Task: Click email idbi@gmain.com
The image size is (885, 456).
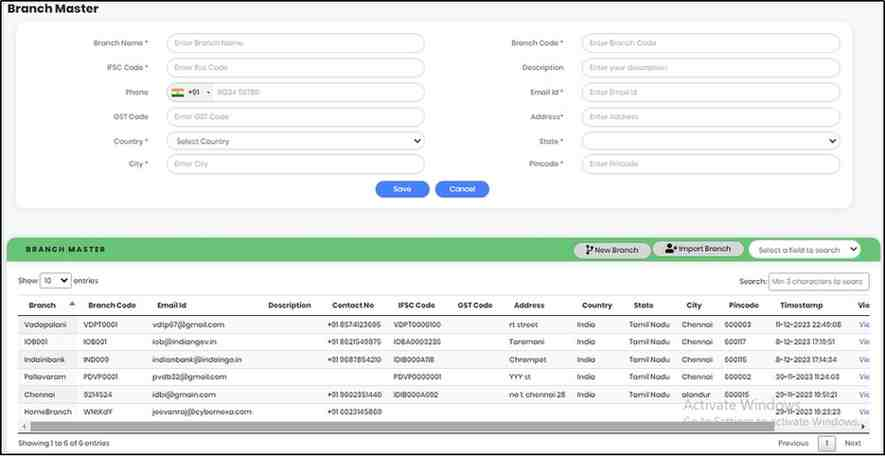Action: [184, 394]
